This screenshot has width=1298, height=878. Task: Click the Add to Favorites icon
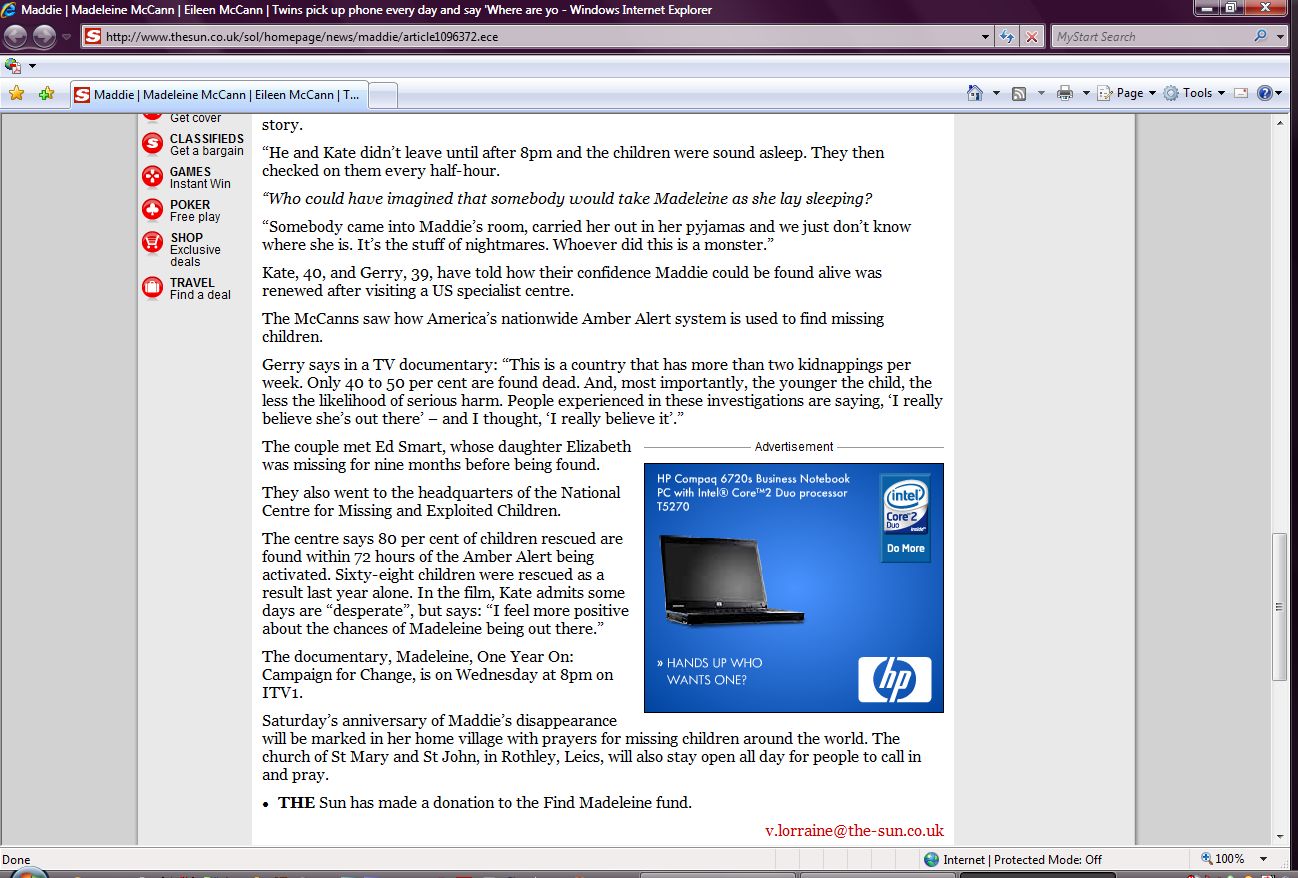(x=46, y=93)
